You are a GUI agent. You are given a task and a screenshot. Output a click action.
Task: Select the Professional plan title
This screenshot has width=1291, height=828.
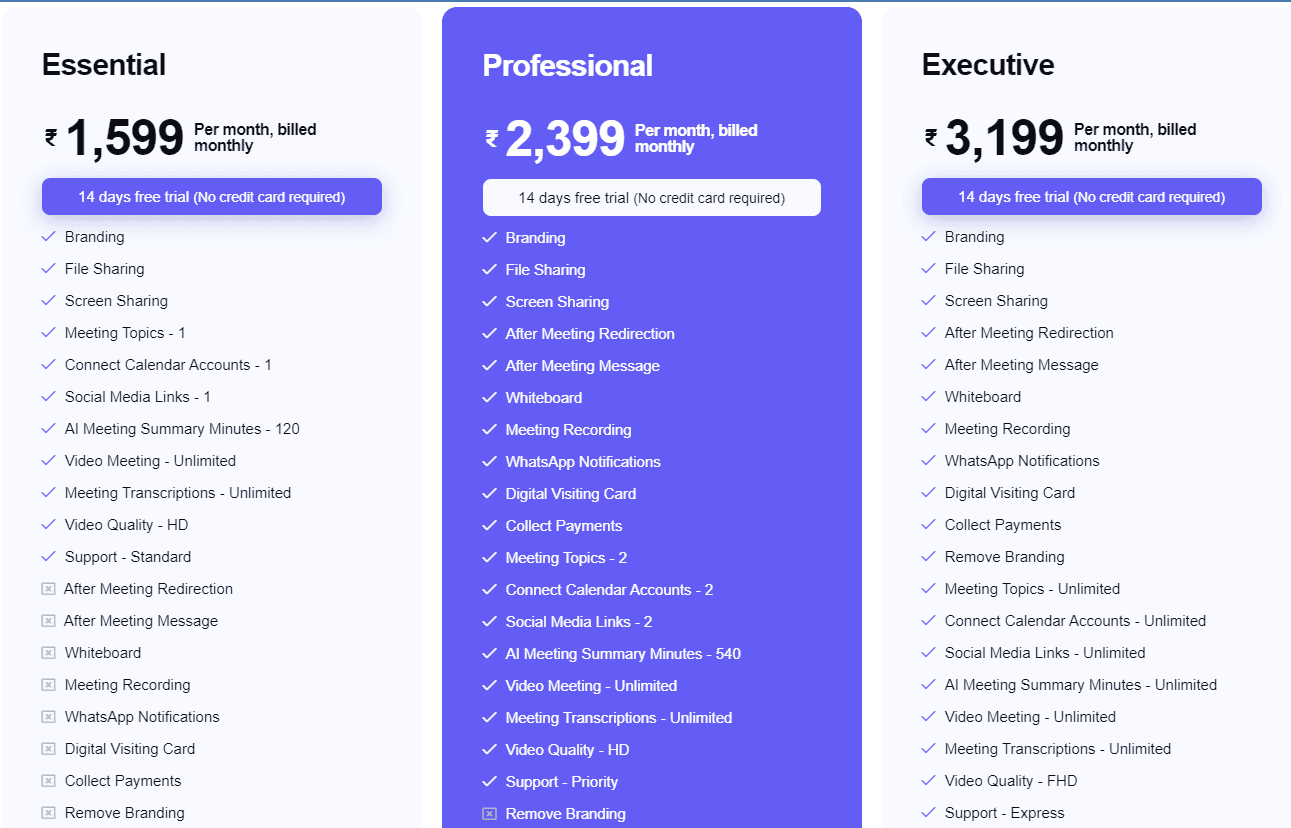click(567, 65)
